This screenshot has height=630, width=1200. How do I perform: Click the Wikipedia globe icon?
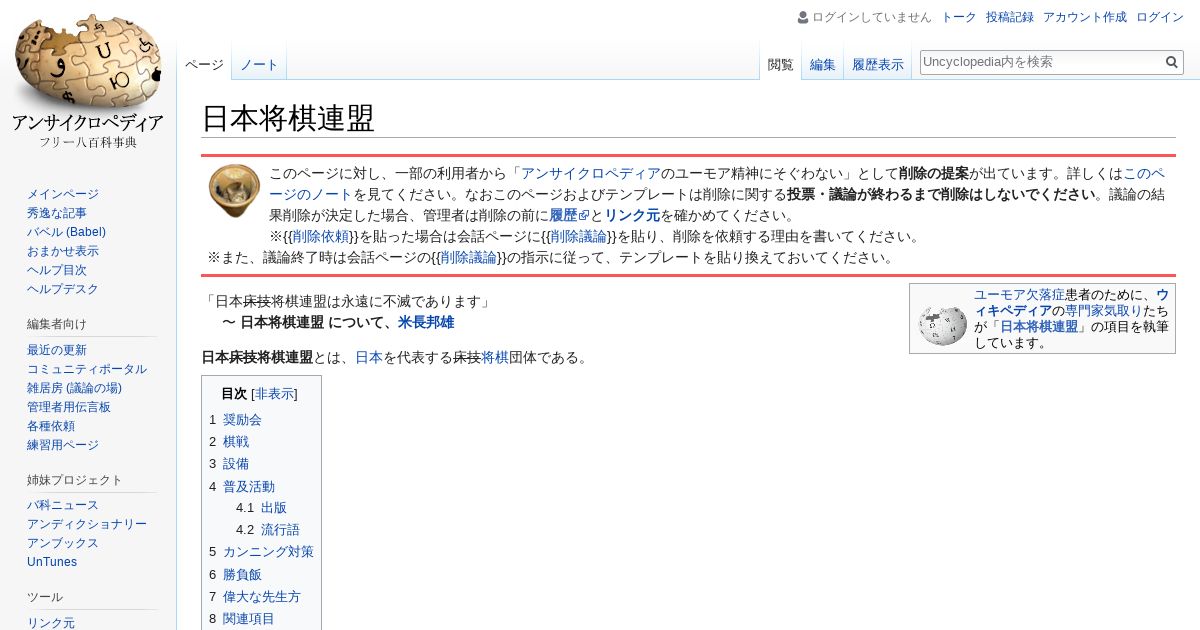pos(941,324)
